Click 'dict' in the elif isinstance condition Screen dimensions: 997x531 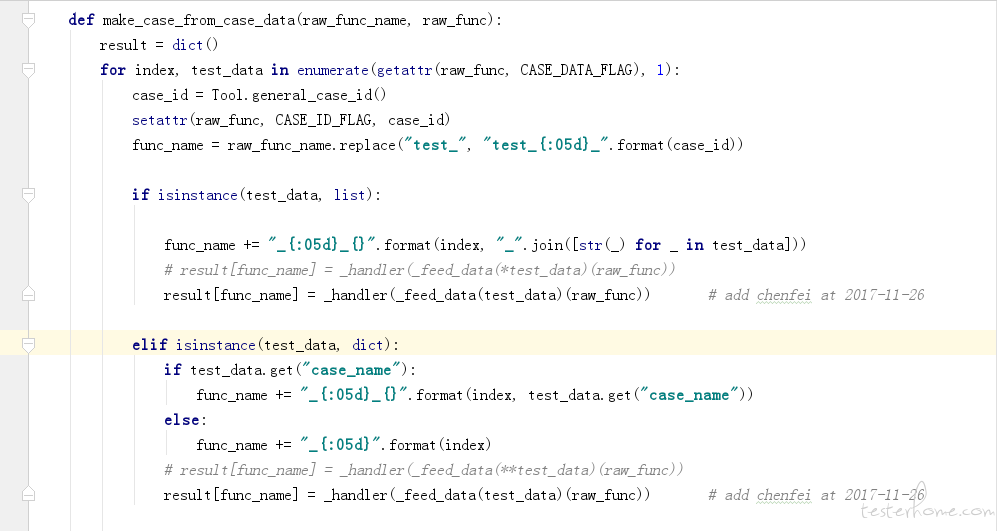[x=368, y=345]
